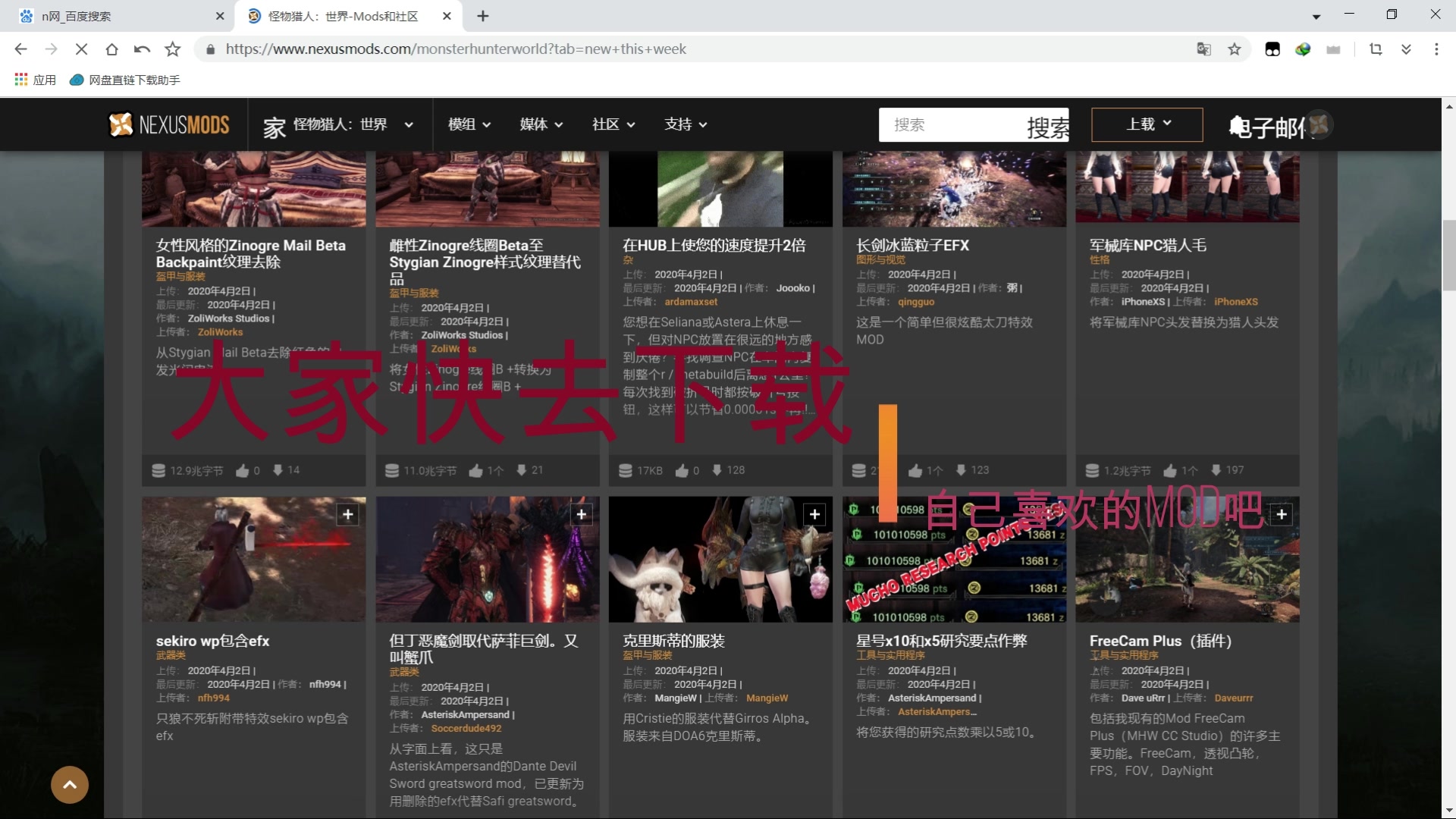1456x819 pixels.
Task: Click the user avatar icon
Action: pyautogui.click(x=1319, y=124)
